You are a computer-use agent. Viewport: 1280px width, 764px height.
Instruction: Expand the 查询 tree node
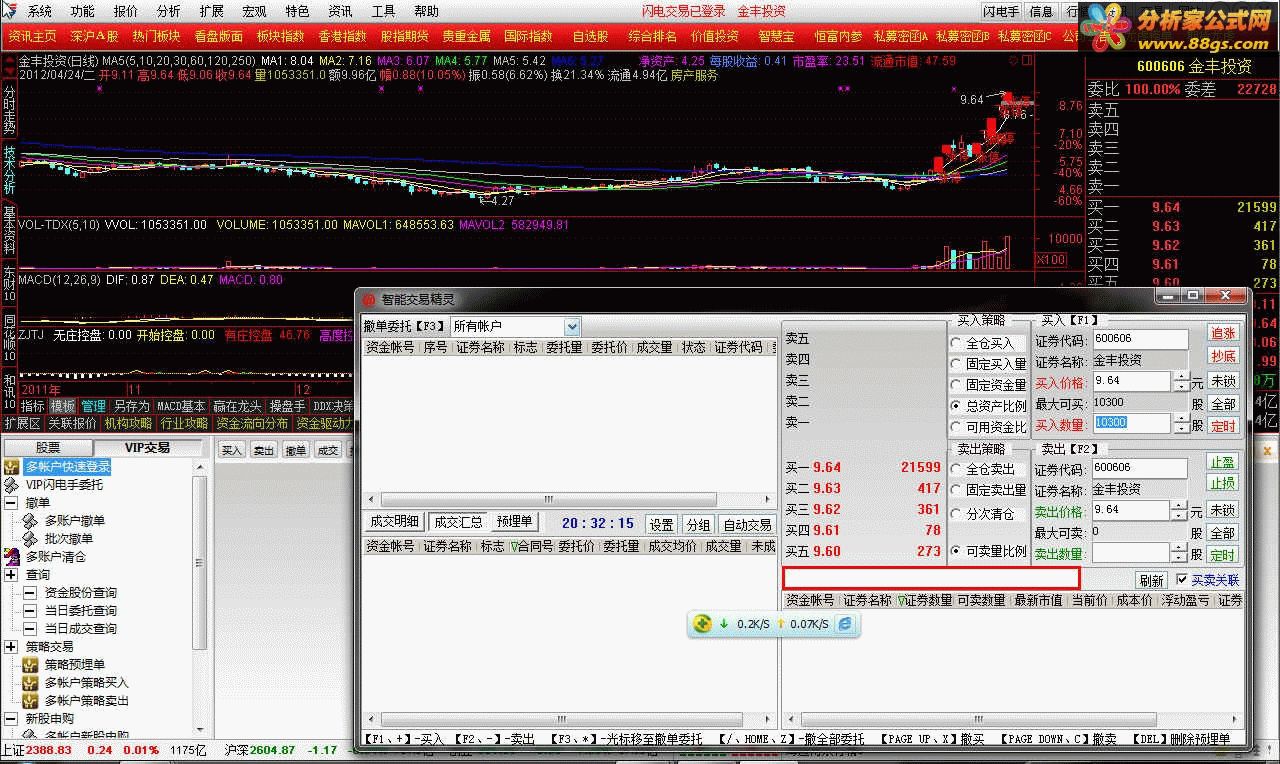tap(11, 575)
